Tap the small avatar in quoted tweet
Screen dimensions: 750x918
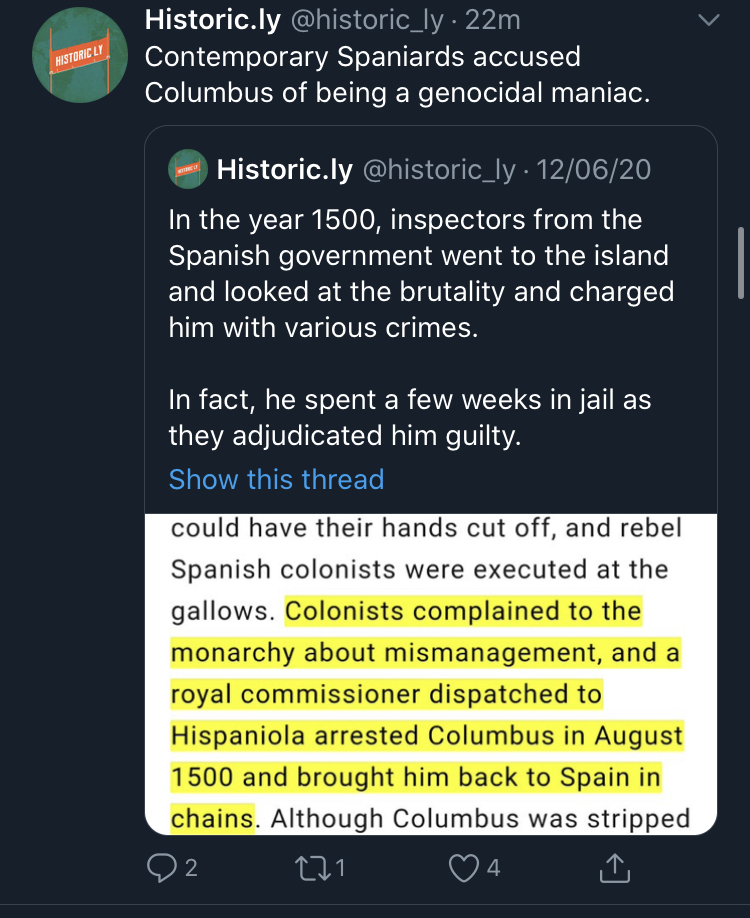188,169
